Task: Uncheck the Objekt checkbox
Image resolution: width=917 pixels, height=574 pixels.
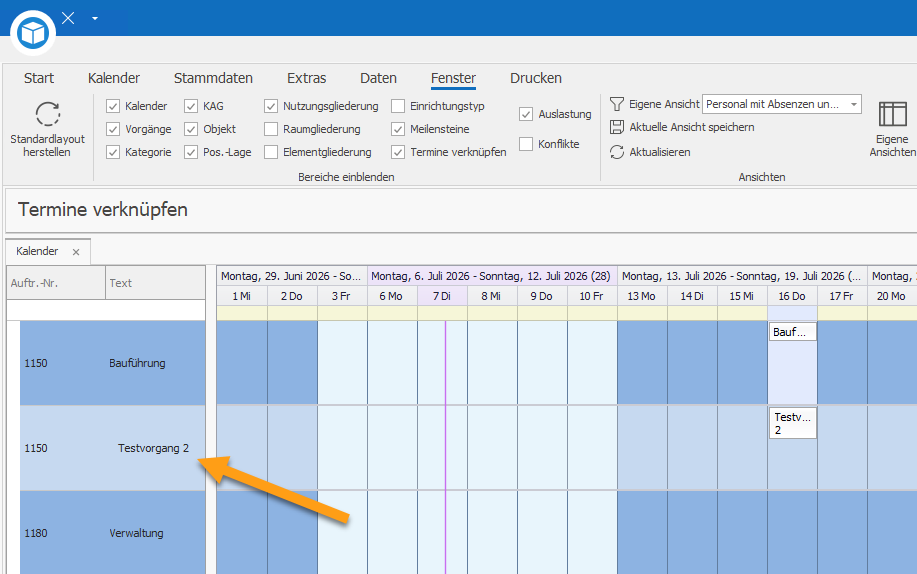Action: tap(191, 129)
